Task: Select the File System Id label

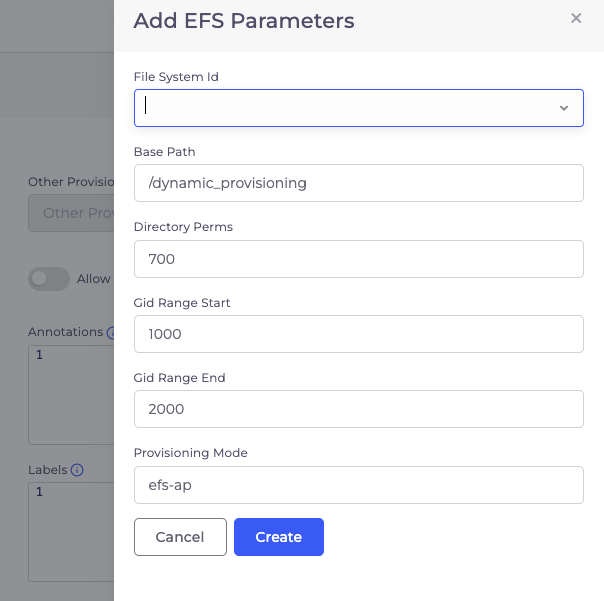Action: coord(176,77)
